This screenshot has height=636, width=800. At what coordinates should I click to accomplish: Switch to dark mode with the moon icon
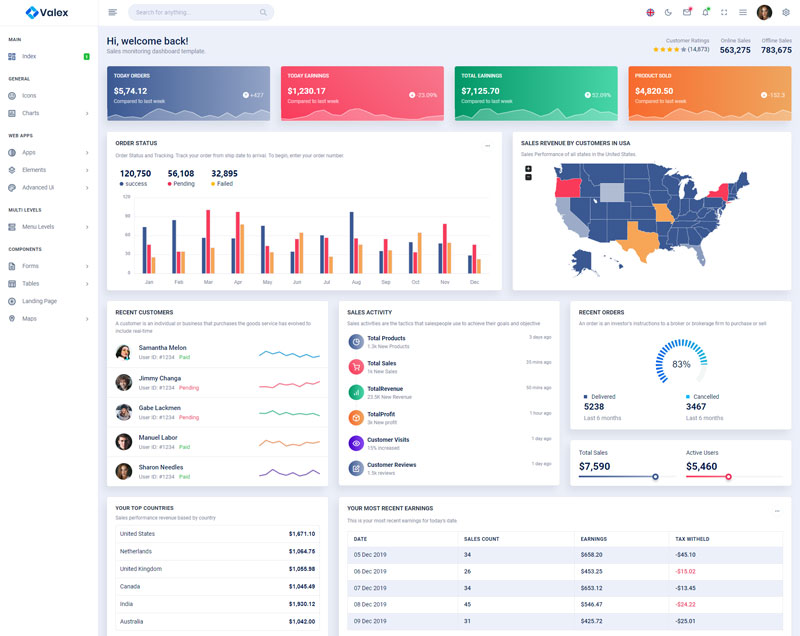(x=668, y=12)
